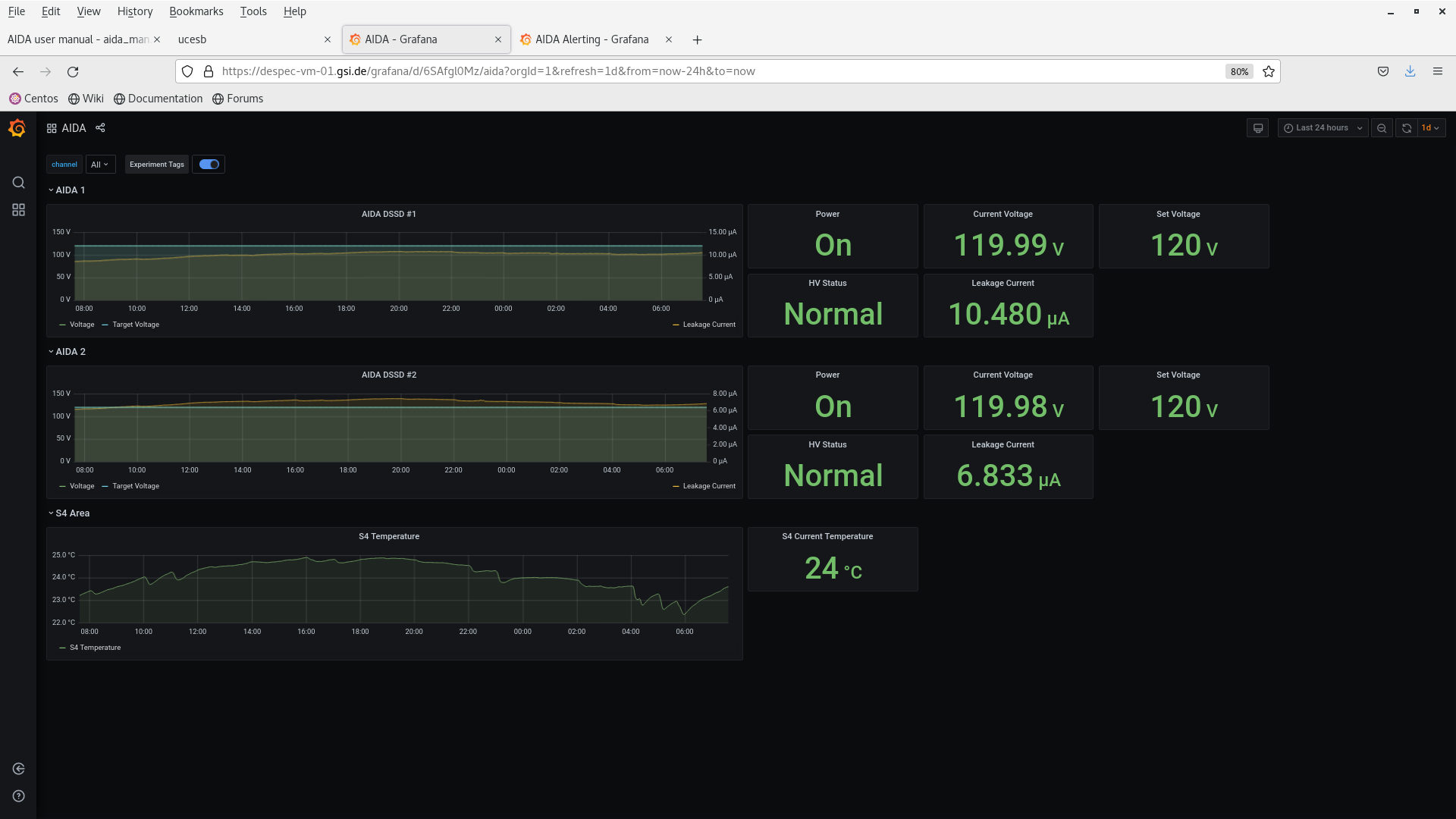Image resolution: width=1456 pixels, height=819 pixels.
Task: Toggle the Target Voltage series in the DSSD #2 legend
Action: point(135,486)
